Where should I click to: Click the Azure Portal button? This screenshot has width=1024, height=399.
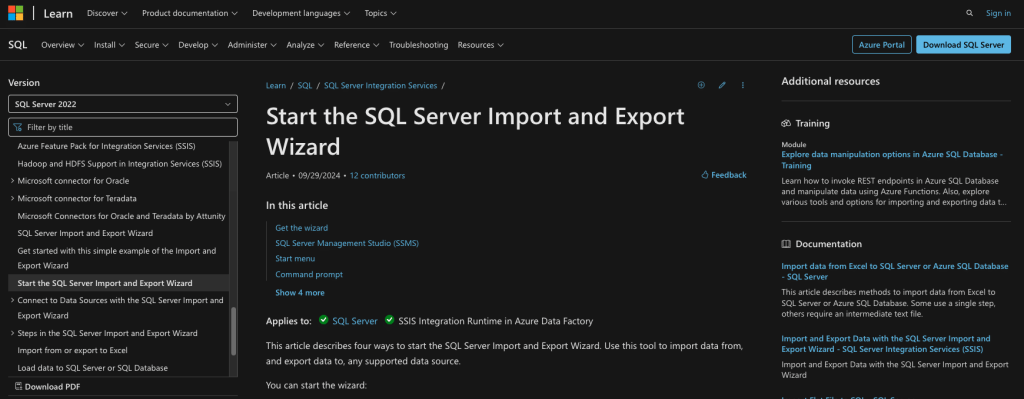pos(882,44)
